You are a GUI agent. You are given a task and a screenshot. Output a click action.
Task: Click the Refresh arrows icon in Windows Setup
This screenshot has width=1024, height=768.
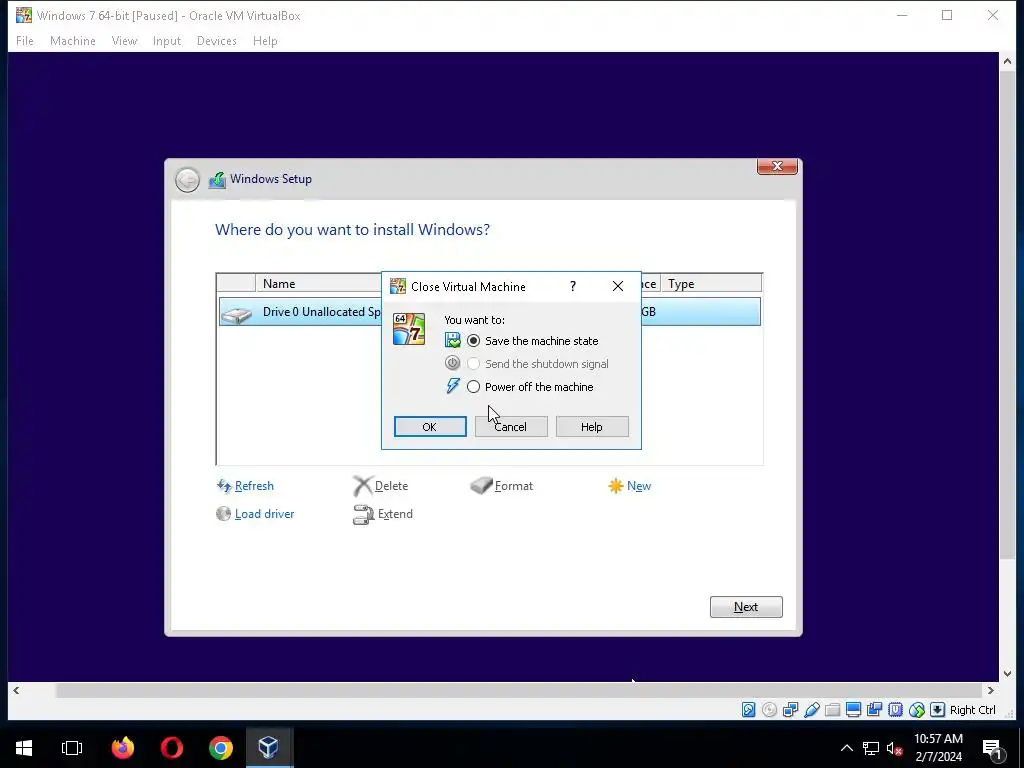click(224, 486)
